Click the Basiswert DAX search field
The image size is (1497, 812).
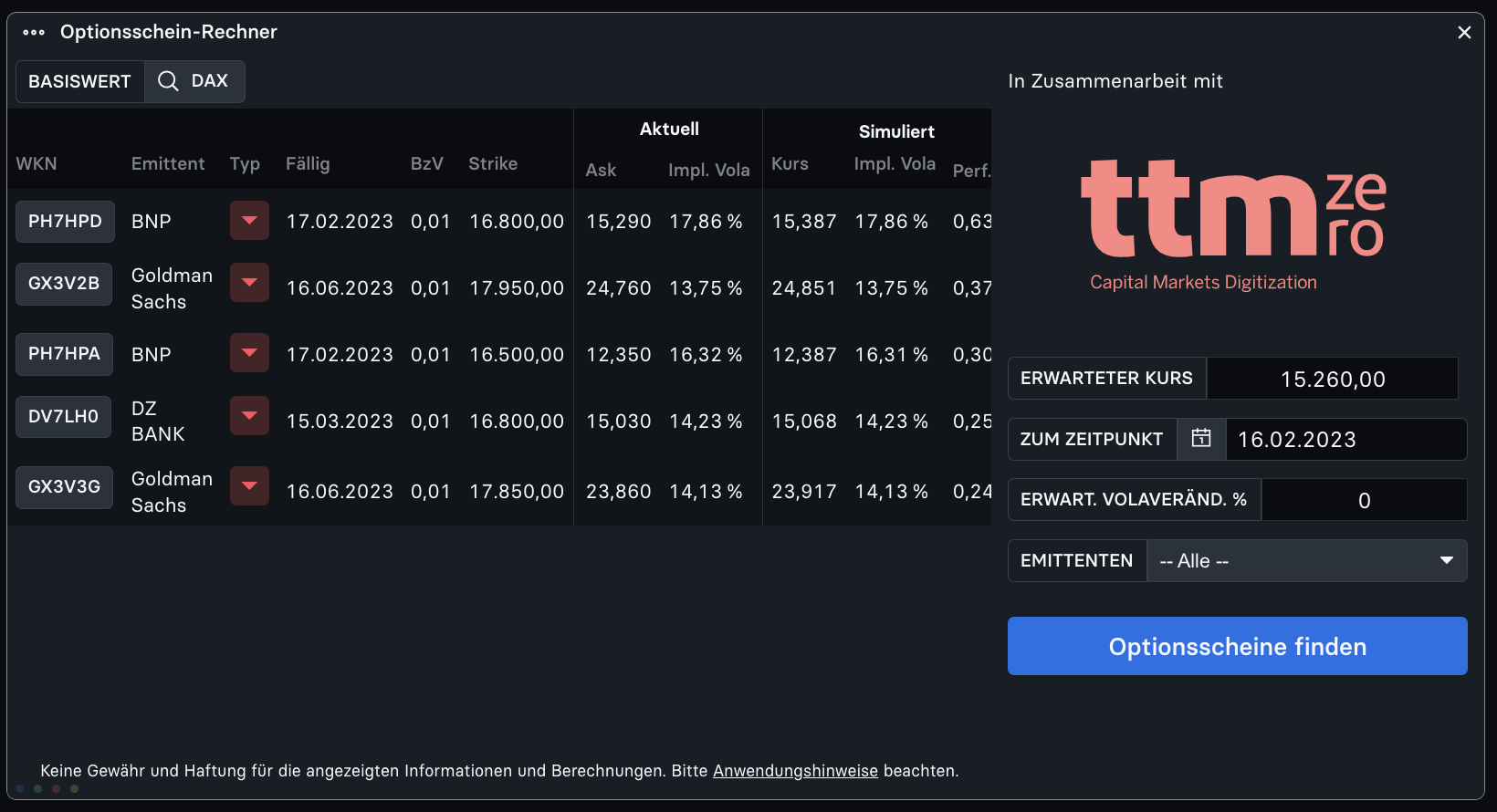point(209,81)
